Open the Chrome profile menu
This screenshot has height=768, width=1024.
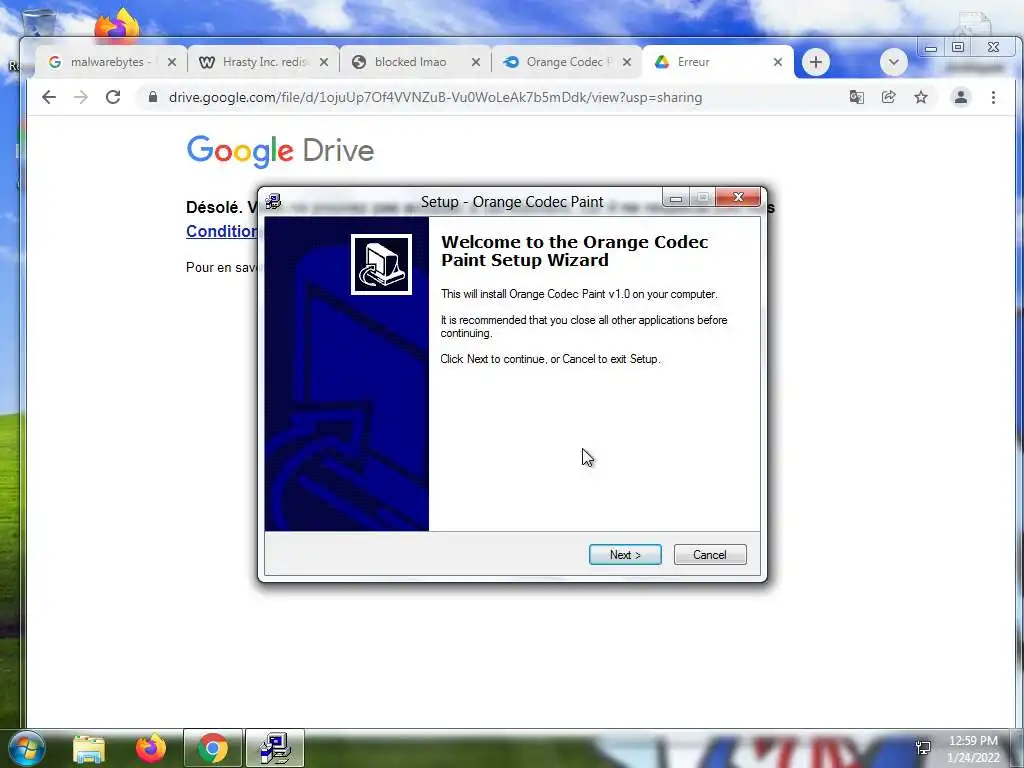961,97
